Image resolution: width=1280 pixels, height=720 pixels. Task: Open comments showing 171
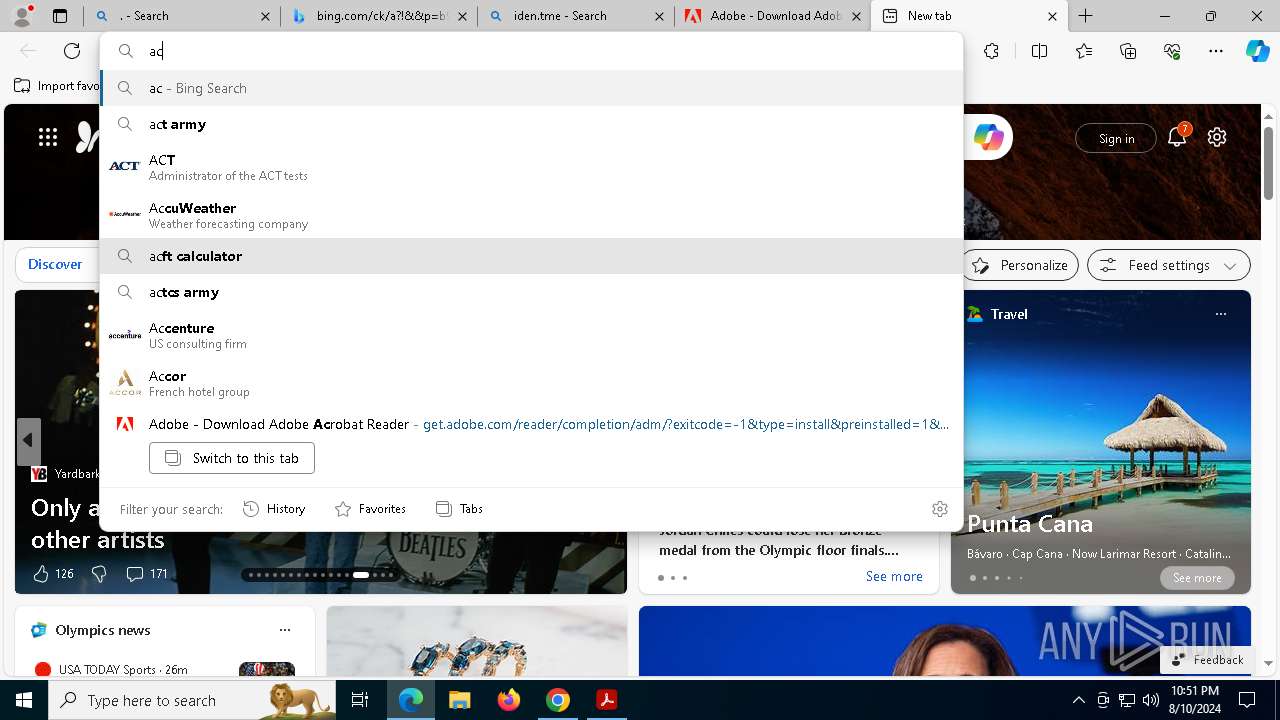(146, 574)
